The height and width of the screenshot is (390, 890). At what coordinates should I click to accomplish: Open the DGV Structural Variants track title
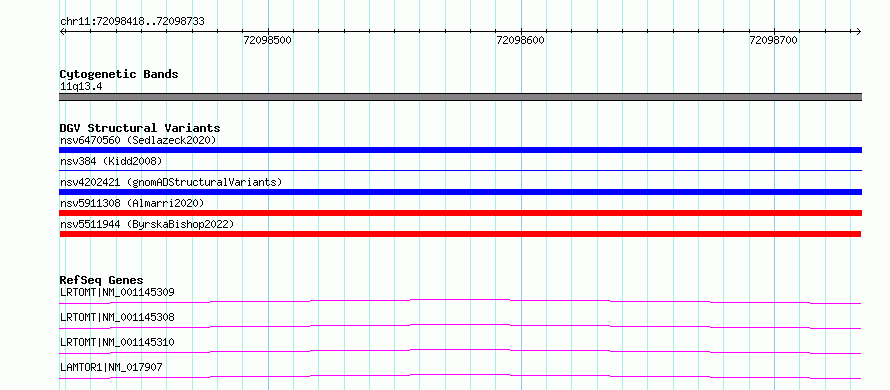140,128
